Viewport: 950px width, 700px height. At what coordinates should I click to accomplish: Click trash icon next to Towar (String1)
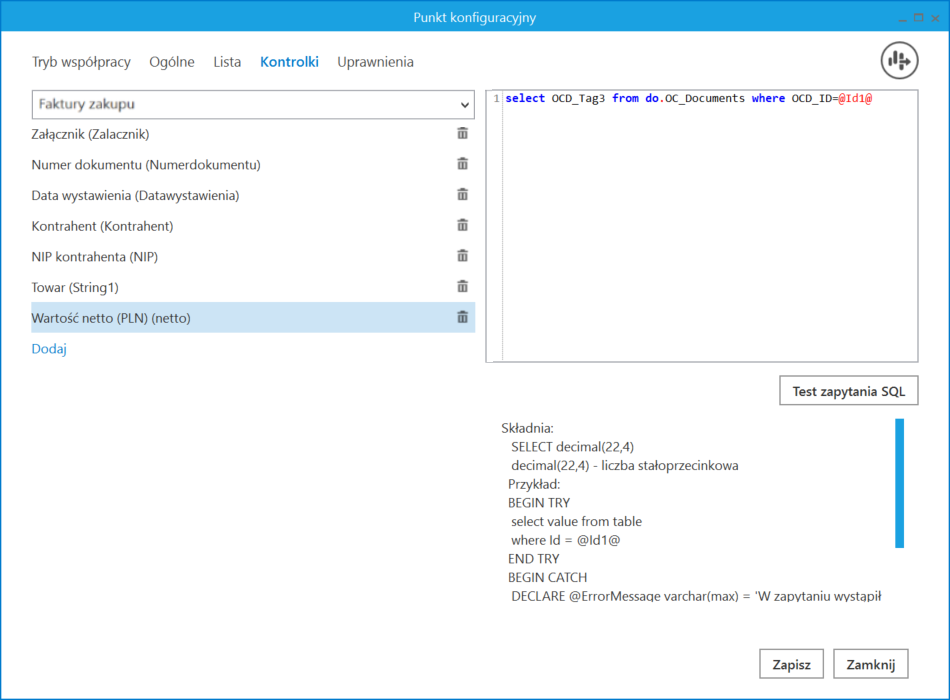click(462, 287)
